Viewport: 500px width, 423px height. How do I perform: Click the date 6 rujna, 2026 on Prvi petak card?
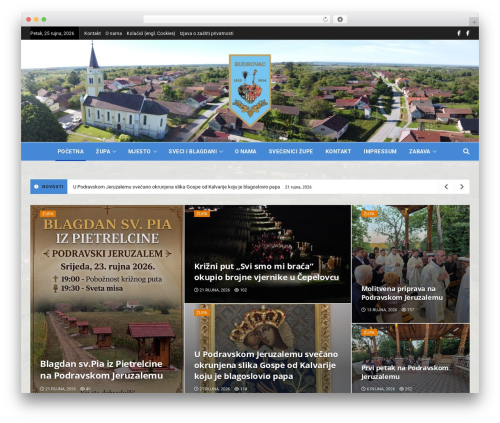click(380, 389)
